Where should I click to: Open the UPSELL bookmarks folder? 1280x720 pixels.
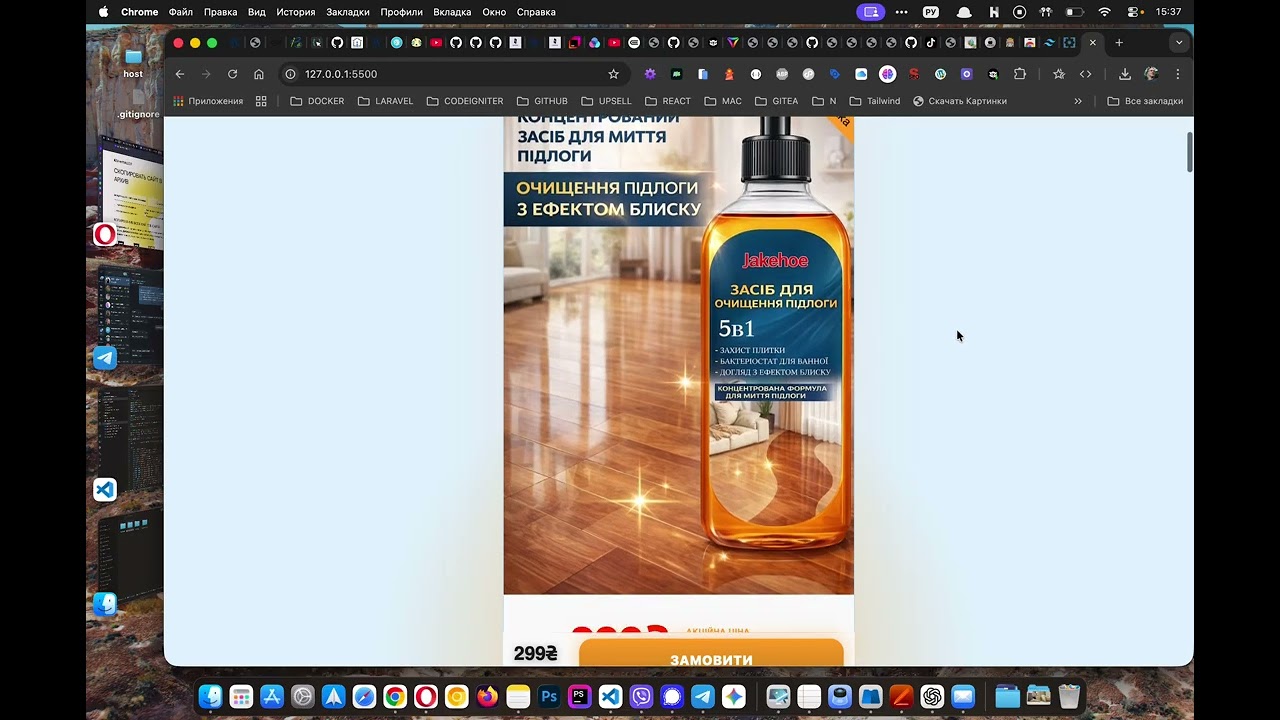(x=606, y=101)
